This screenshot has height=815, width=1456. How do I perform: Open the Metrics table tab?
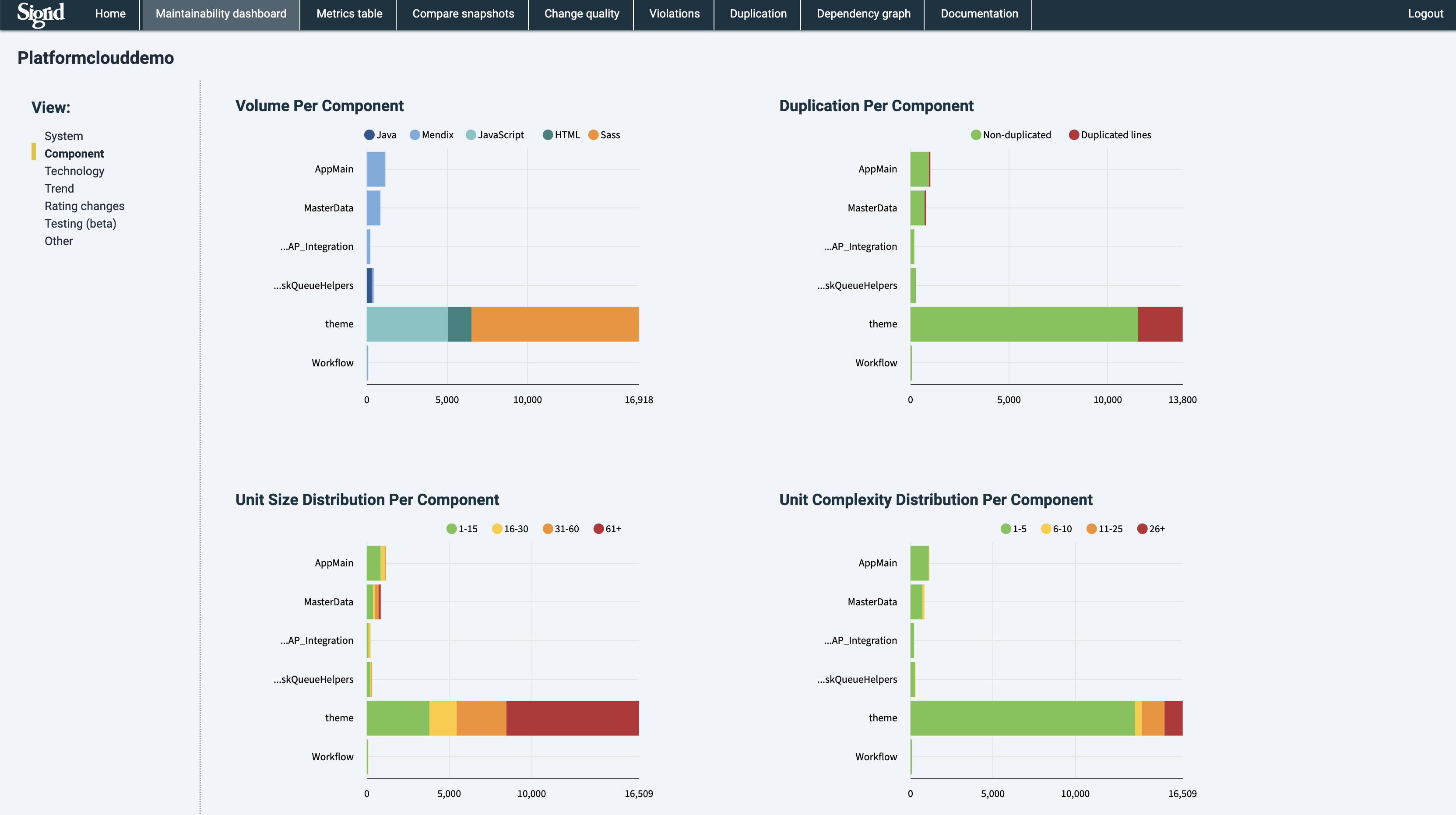coord(349,14)
